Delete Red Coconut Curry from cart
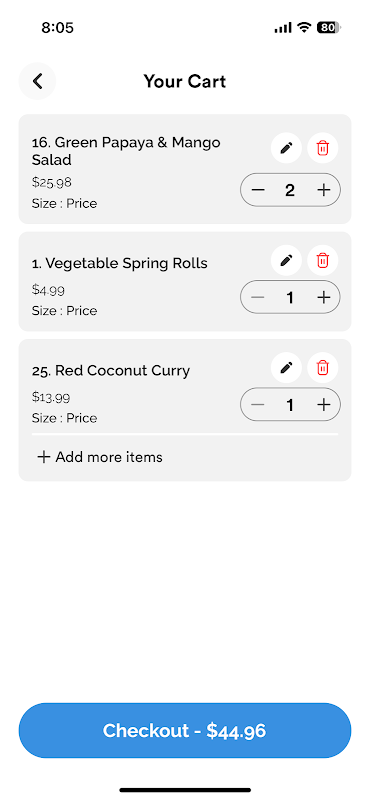The height and width of the screenshot is (800, 370). [x=323, y=368]
